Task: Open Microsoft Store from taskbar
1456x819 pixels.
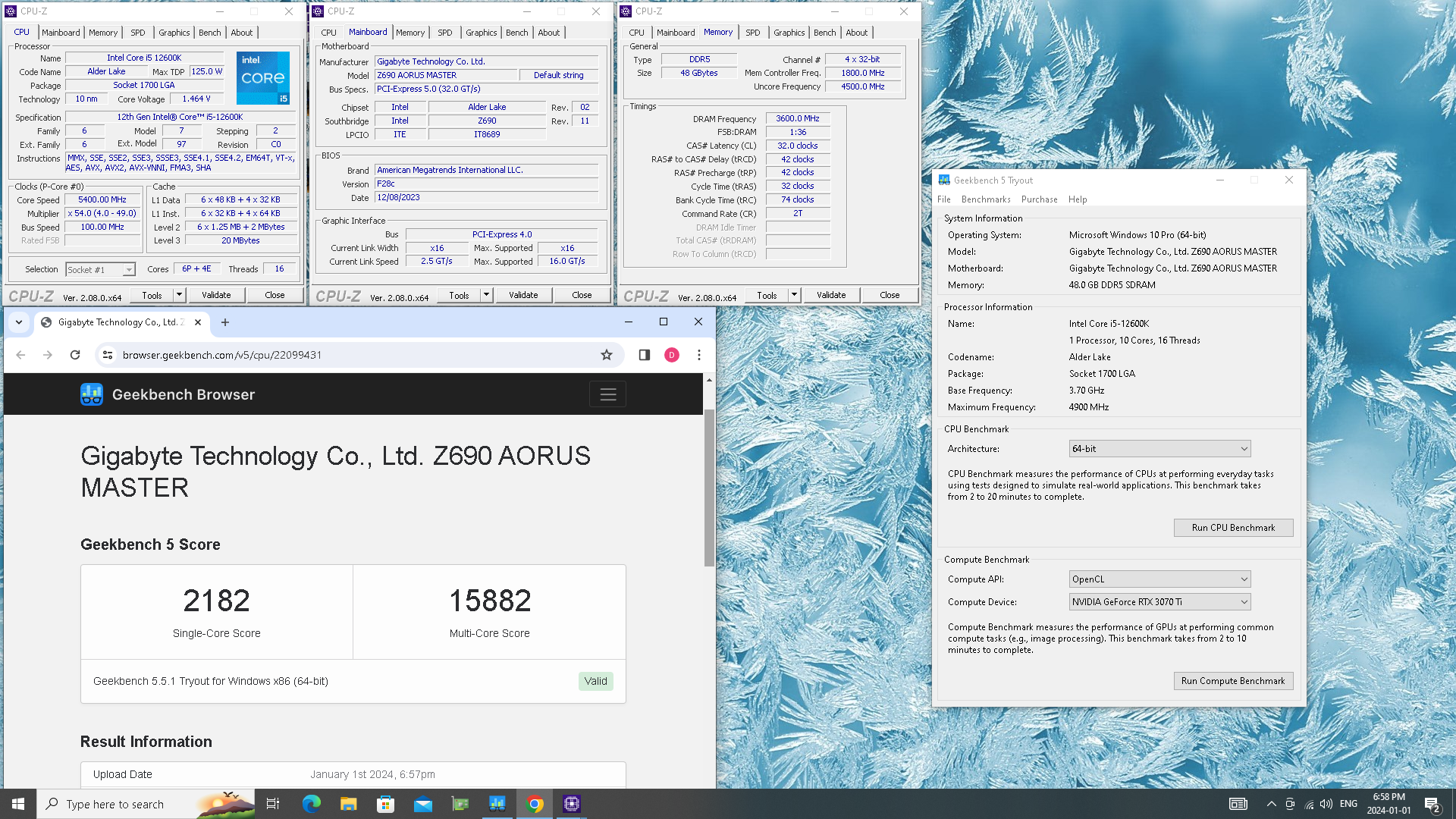Action: click(385, 804)
